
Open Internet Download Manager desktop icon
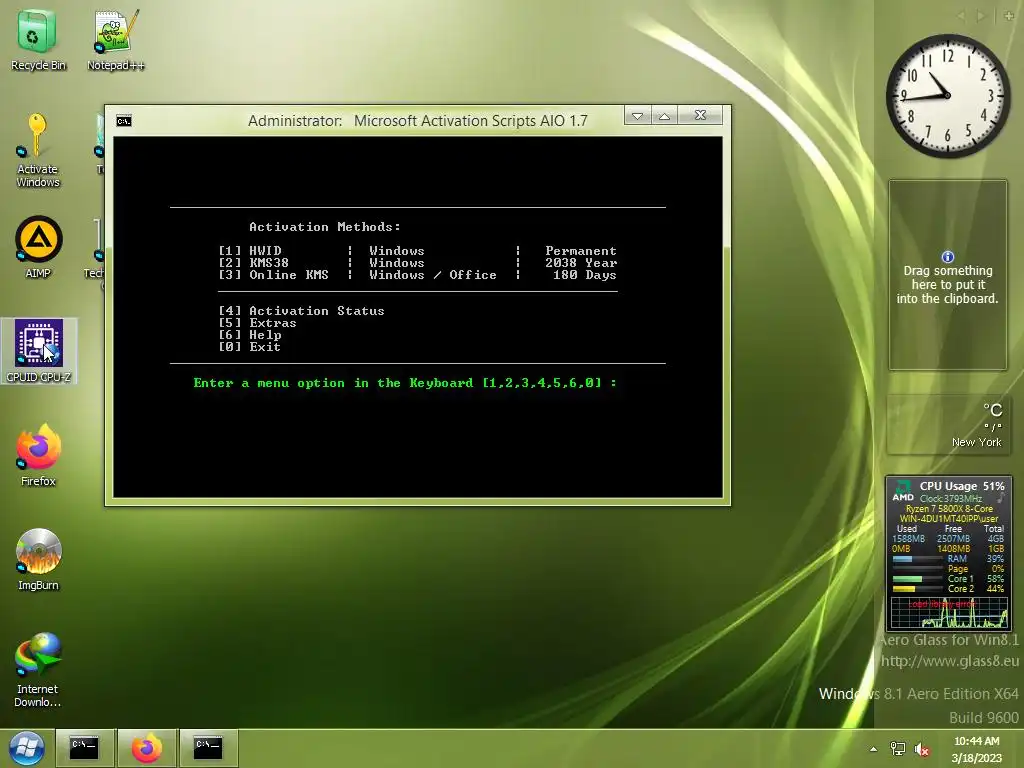pos(38,669)
